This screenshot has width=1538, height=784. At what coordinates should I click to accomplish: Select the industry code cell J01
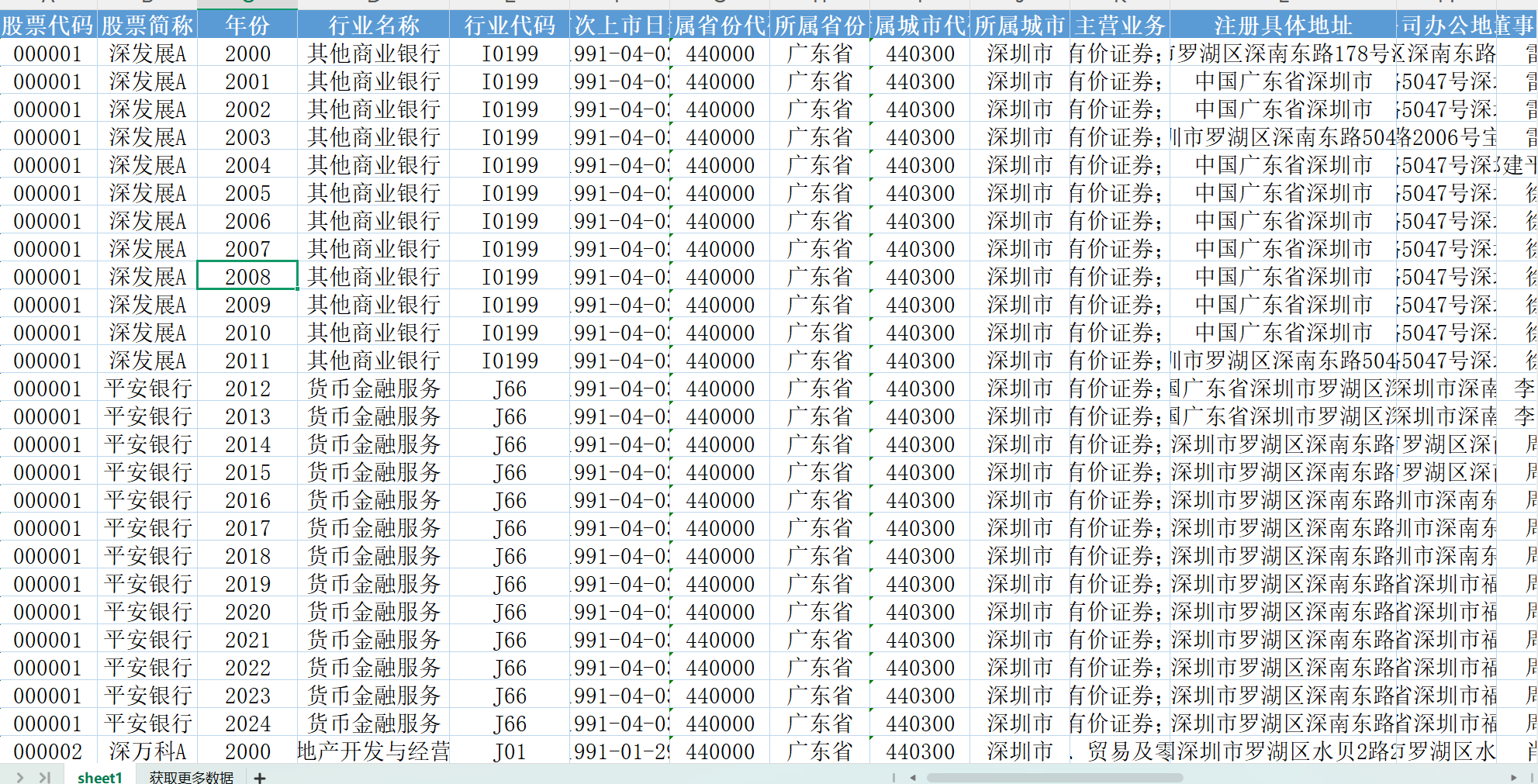coord(510,751)
